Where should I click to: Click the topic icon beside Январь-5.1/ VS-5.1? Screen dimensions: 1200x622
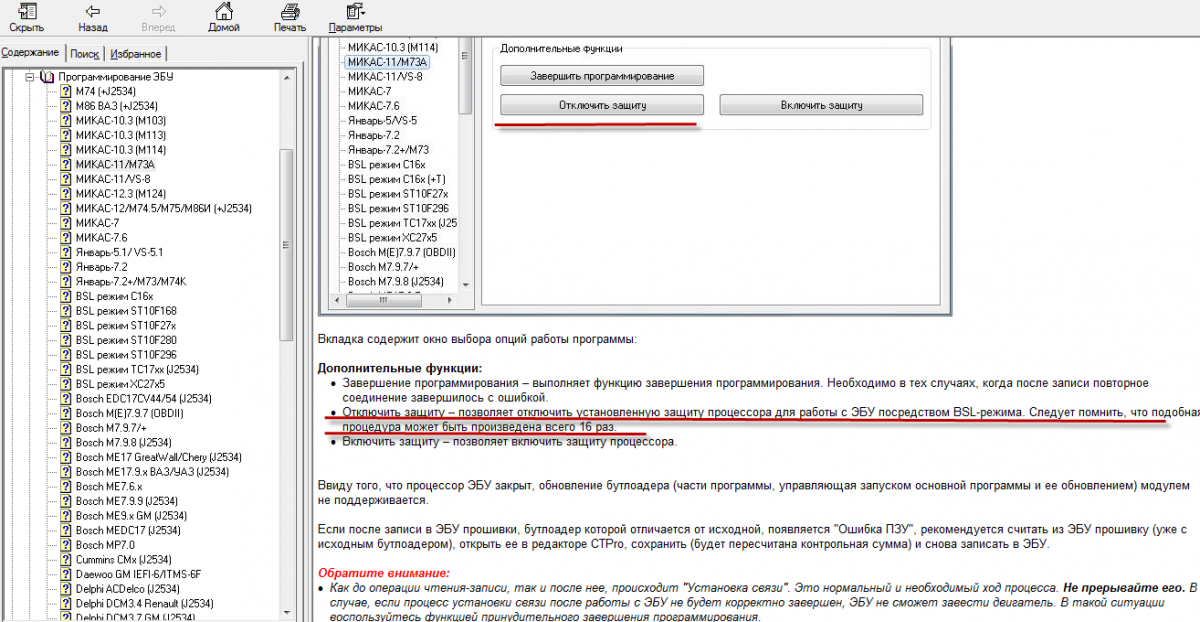66,252
